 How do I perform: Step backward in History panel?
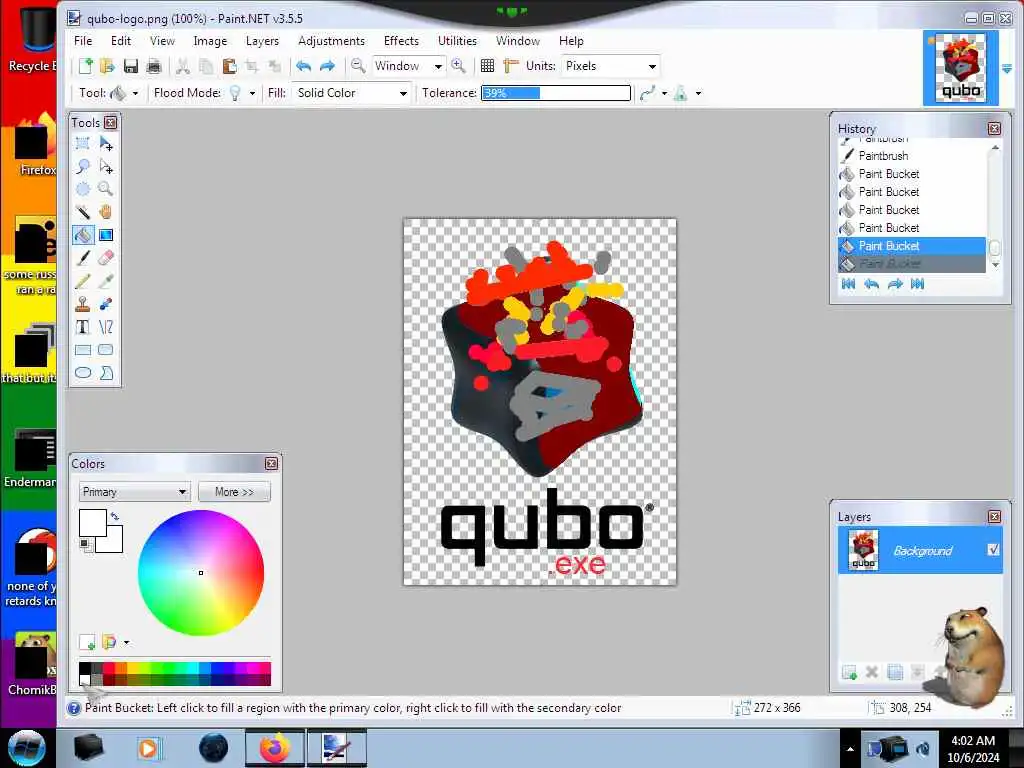point(871,284)
